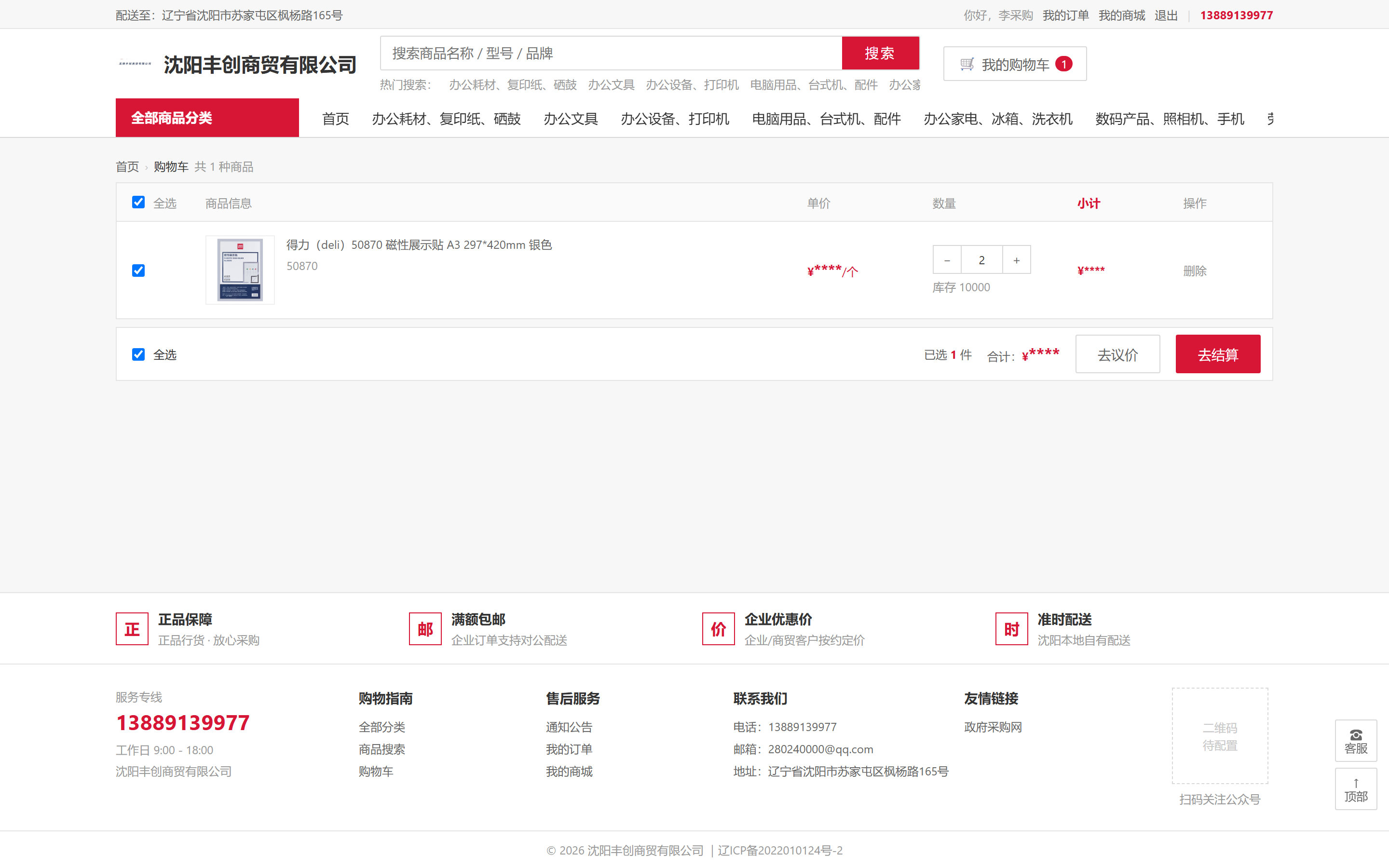The height and width of the screenshot is (868, 1389).
Task: Go to 首页 in navigation bar
Action: (336, 119)
